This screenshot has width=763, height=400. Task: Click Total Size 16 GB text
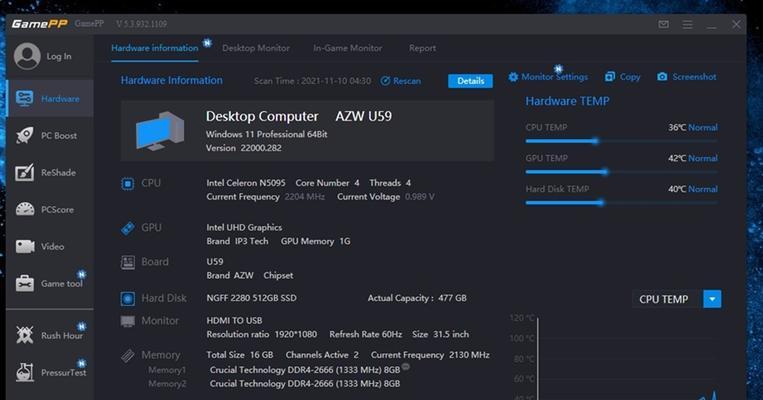(x=240, y=355)
